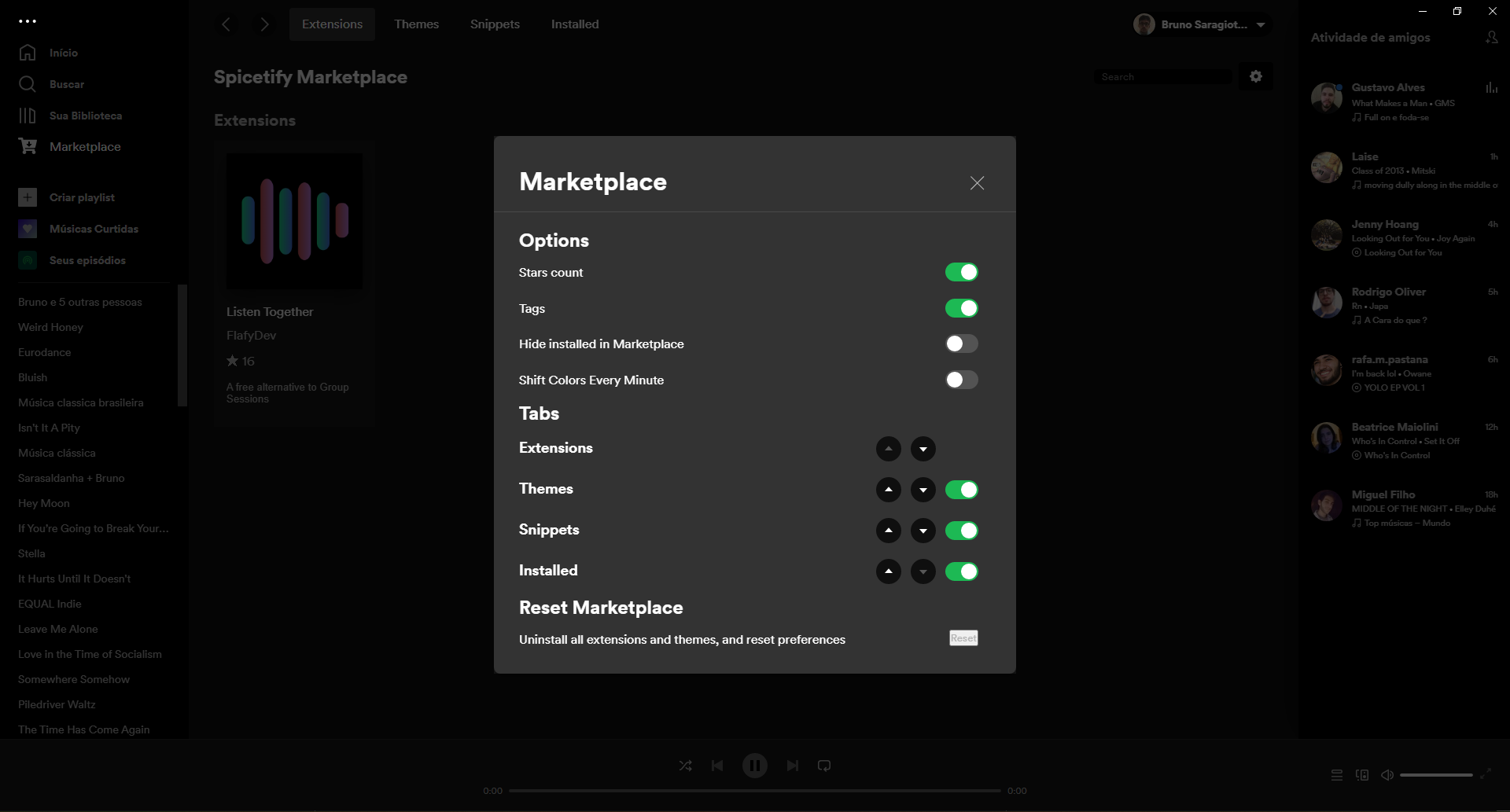Open Sua Biblioteca from the sidebar
Image resolution: width=1510 pixels, height=812 pixels.
point(28,116)
